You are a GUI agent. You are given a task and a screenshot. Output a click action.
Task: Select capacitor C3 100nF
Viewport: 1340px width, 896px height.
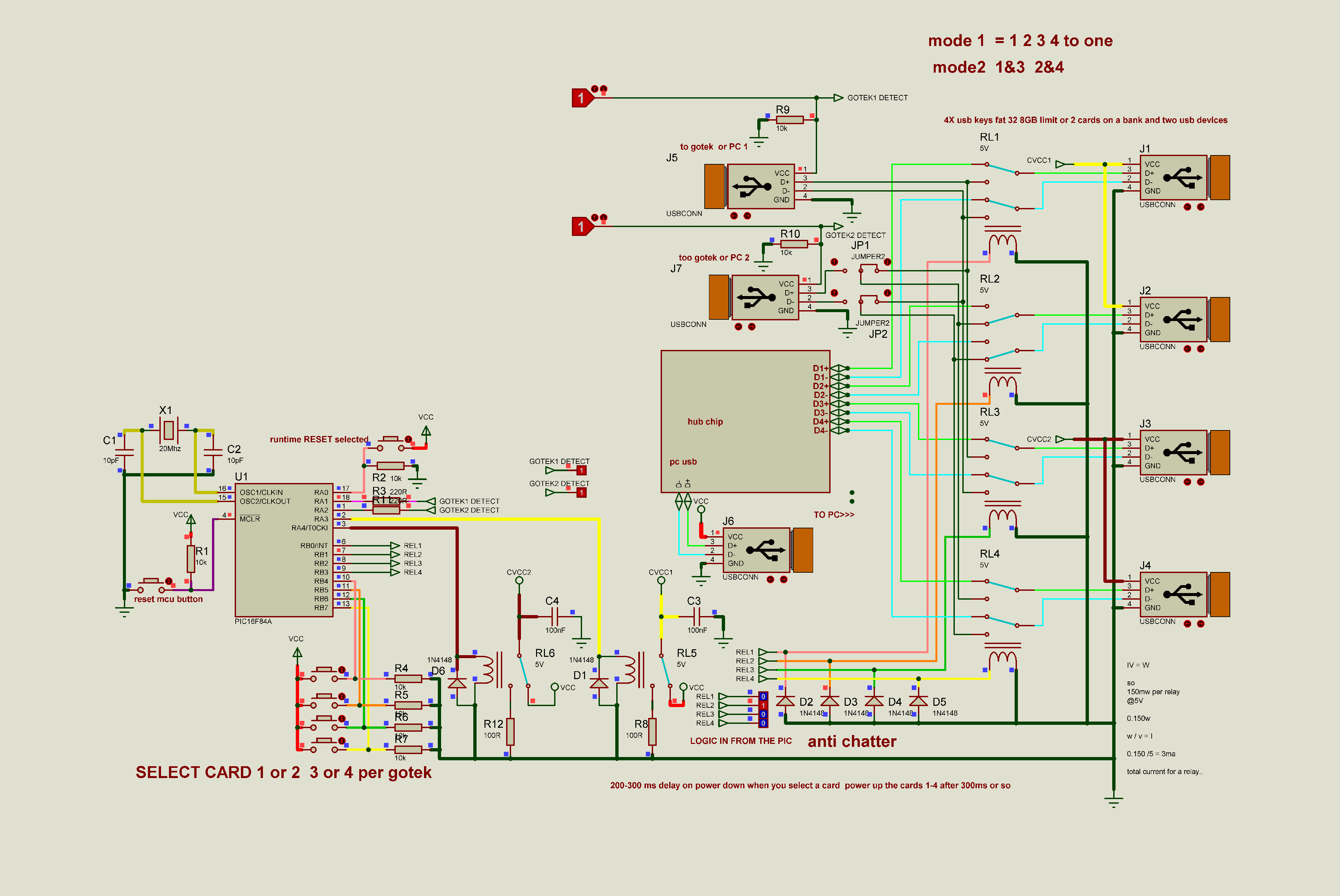pyautogui.click(x=697, y=617)
